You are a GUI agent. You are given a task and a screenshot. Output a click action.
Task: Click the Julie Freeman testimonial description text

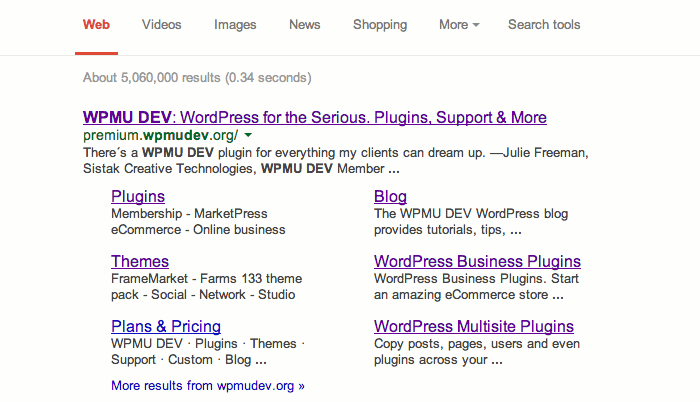tap(336, 161)
